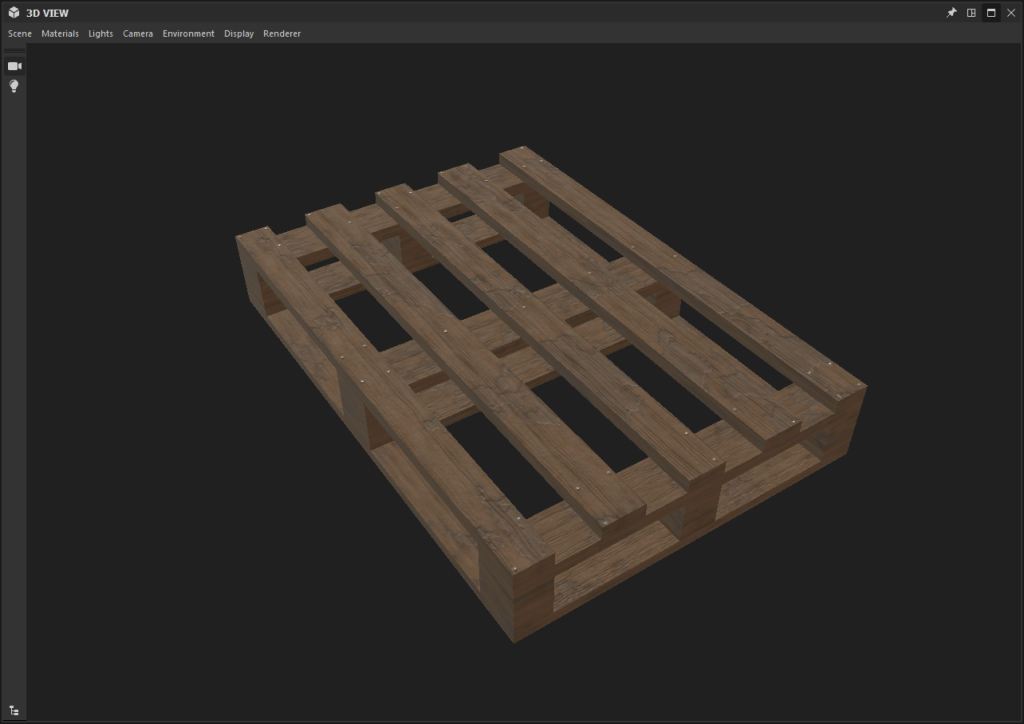Expand the Environment dropdown menu
Image resolution: width=1024 pixels, height=724 pixels.
click(x=189, y=34)
